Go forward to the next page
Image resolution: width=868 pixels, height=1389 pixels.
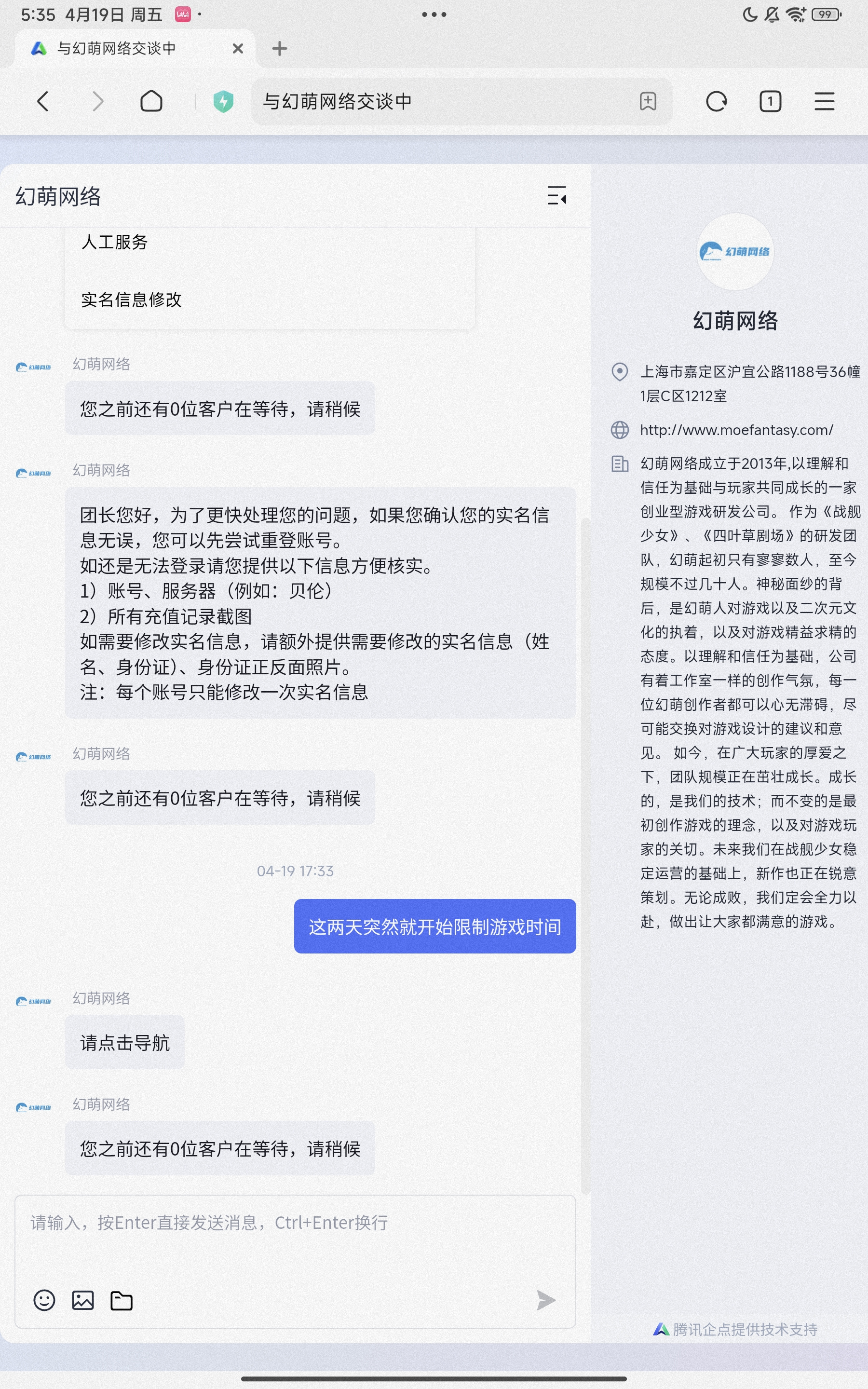pos(98,102)
